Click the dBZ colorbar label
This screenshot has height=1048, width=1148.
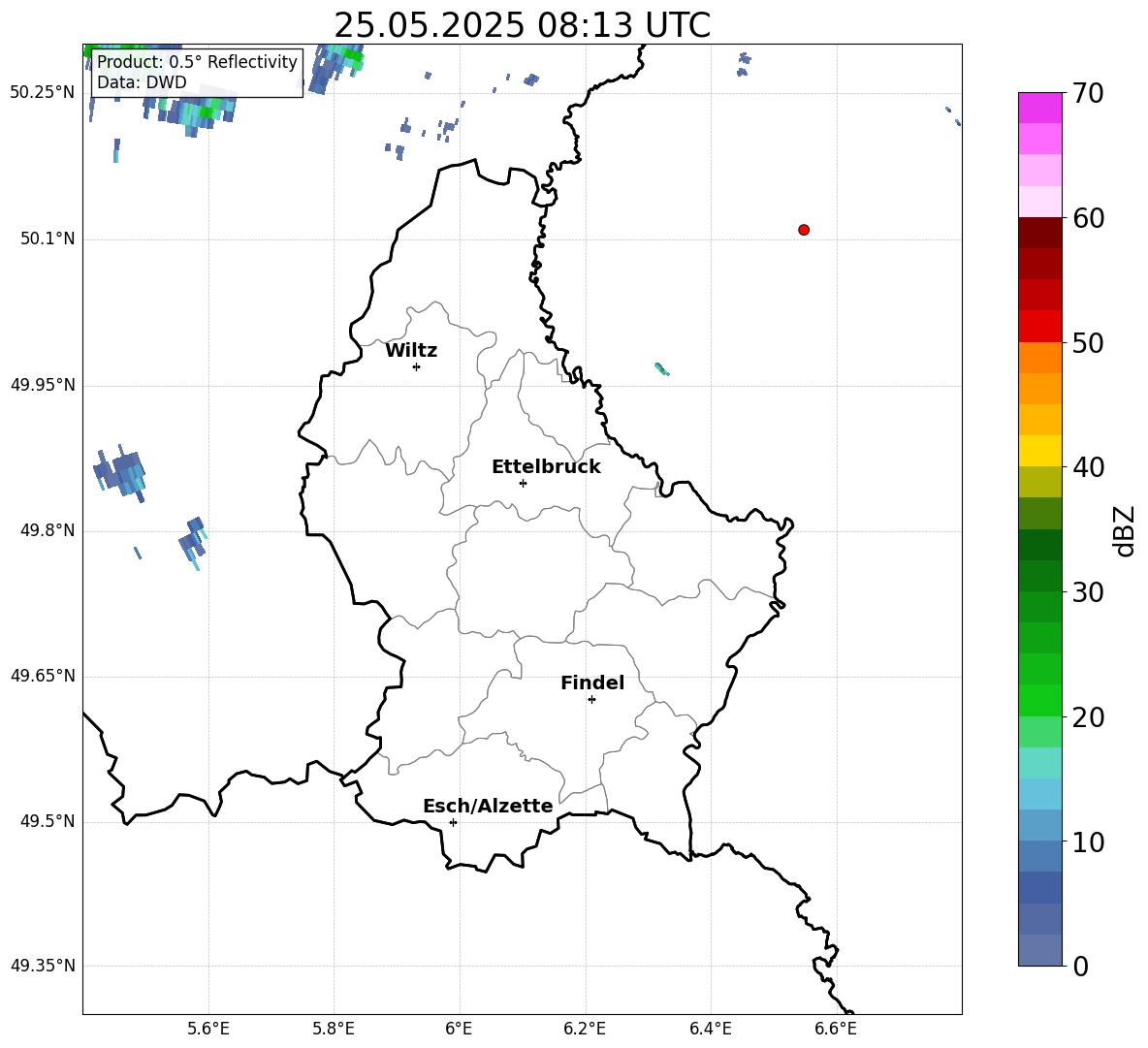1124,530
